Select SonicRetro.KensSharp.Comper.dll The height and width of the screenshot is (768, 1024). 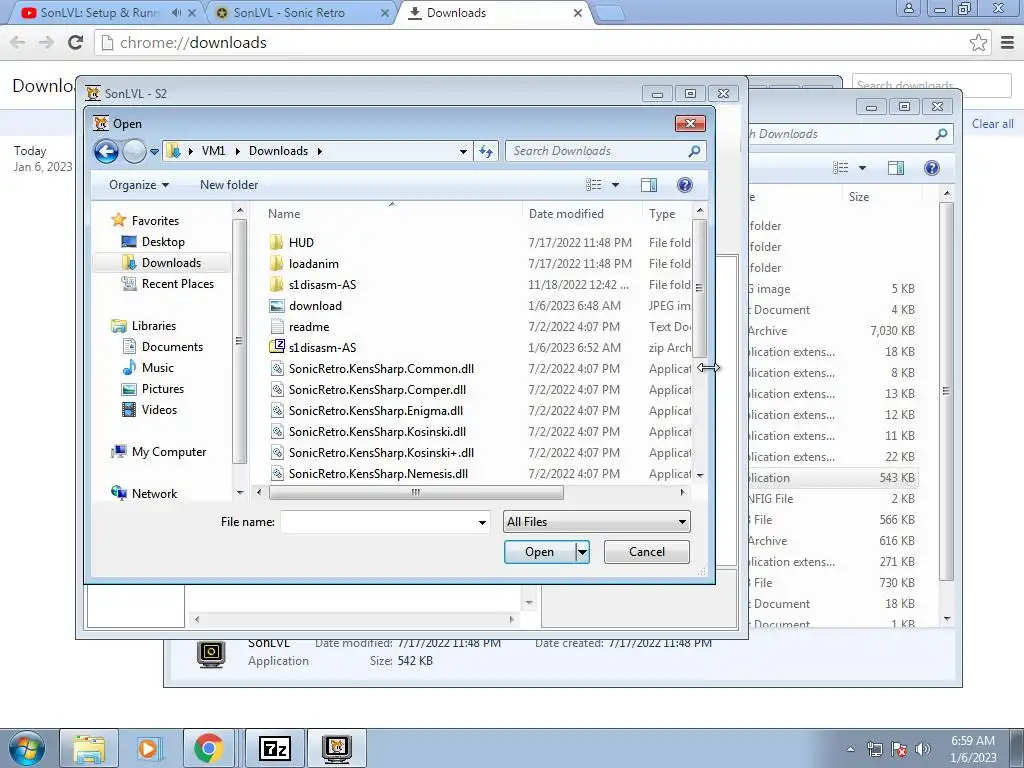click(x=377, y=390)
